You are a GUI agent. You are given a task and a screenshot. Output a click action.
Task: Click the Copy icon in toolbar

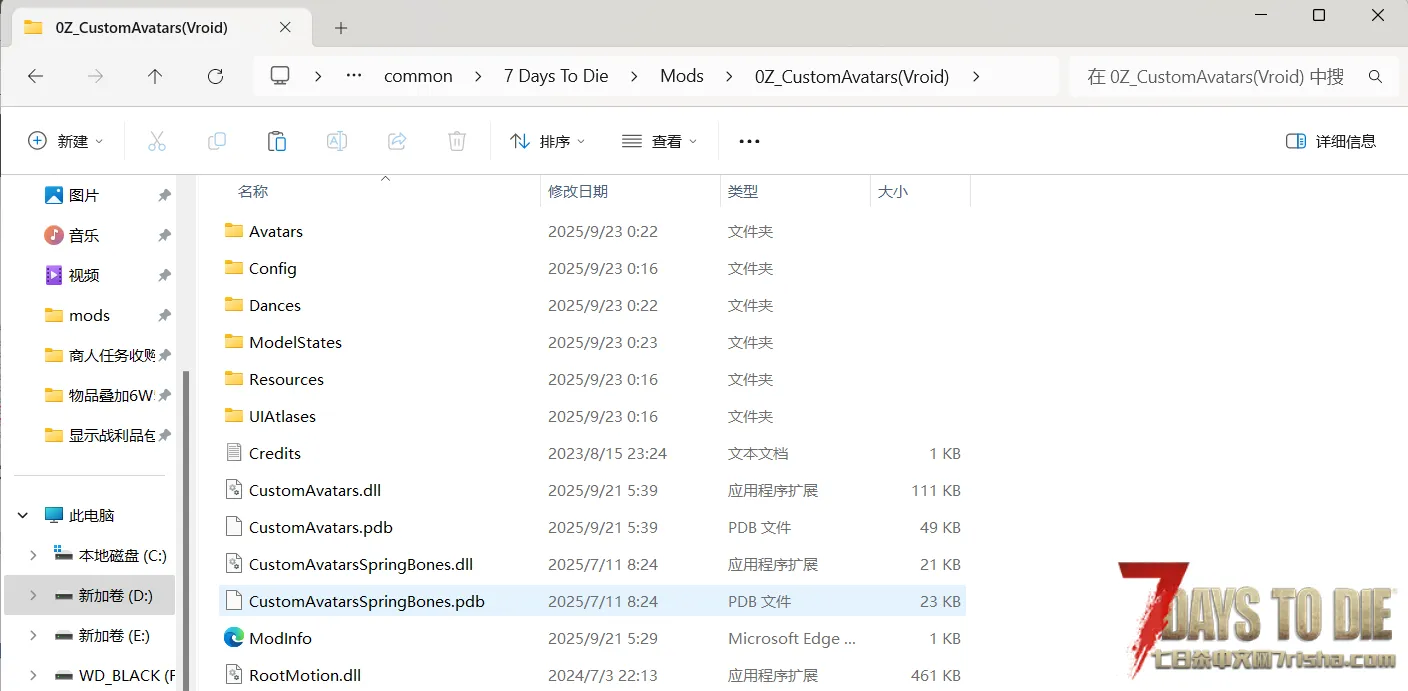tap(217, 141)
